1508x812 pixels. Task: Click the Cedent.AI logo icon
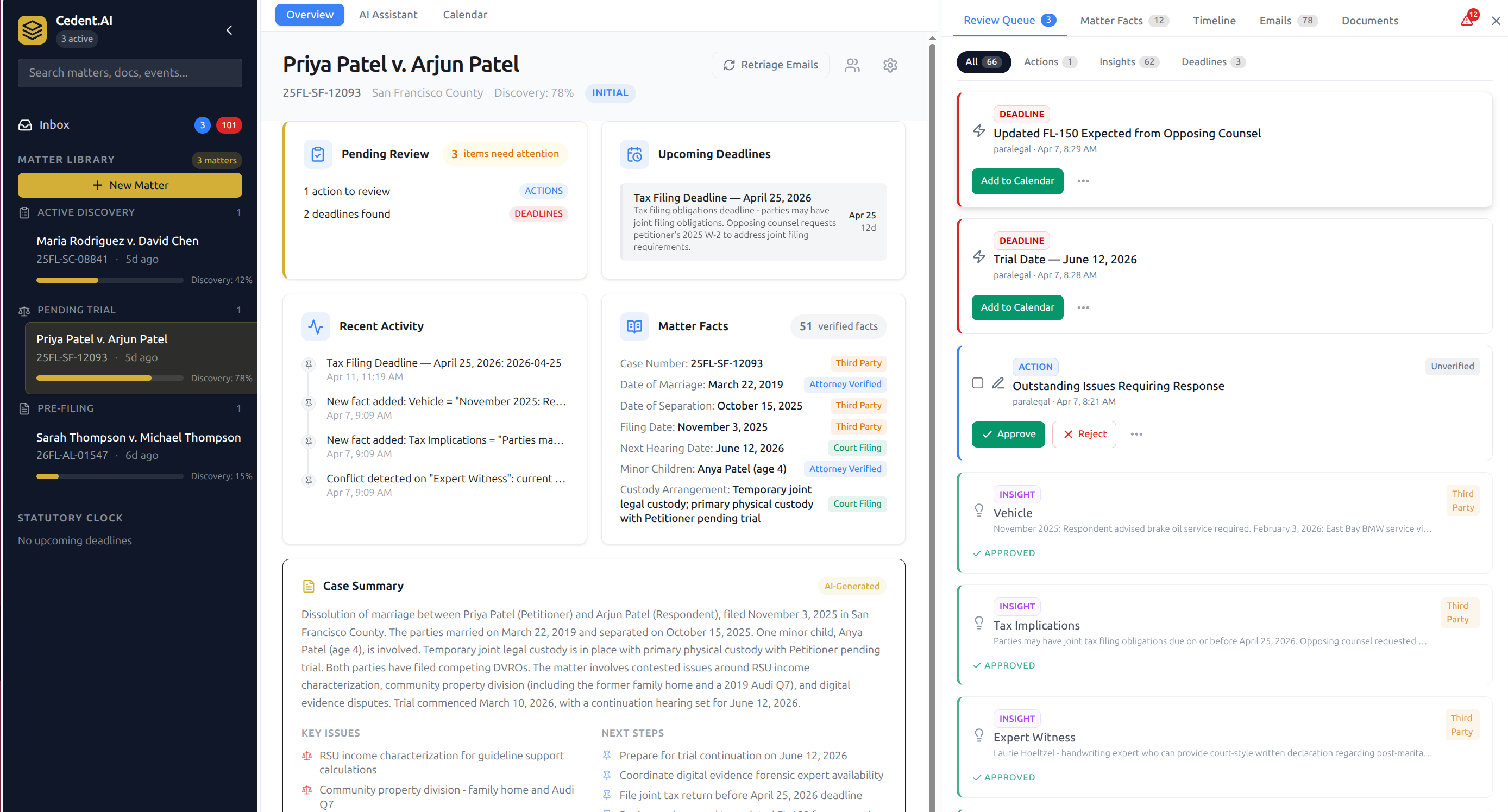click(32, 30)
